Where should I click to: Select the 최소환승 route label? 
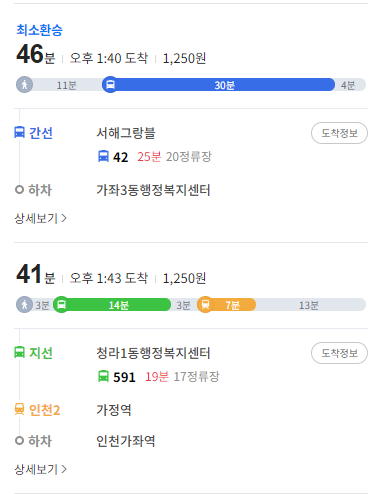(39, 30)
